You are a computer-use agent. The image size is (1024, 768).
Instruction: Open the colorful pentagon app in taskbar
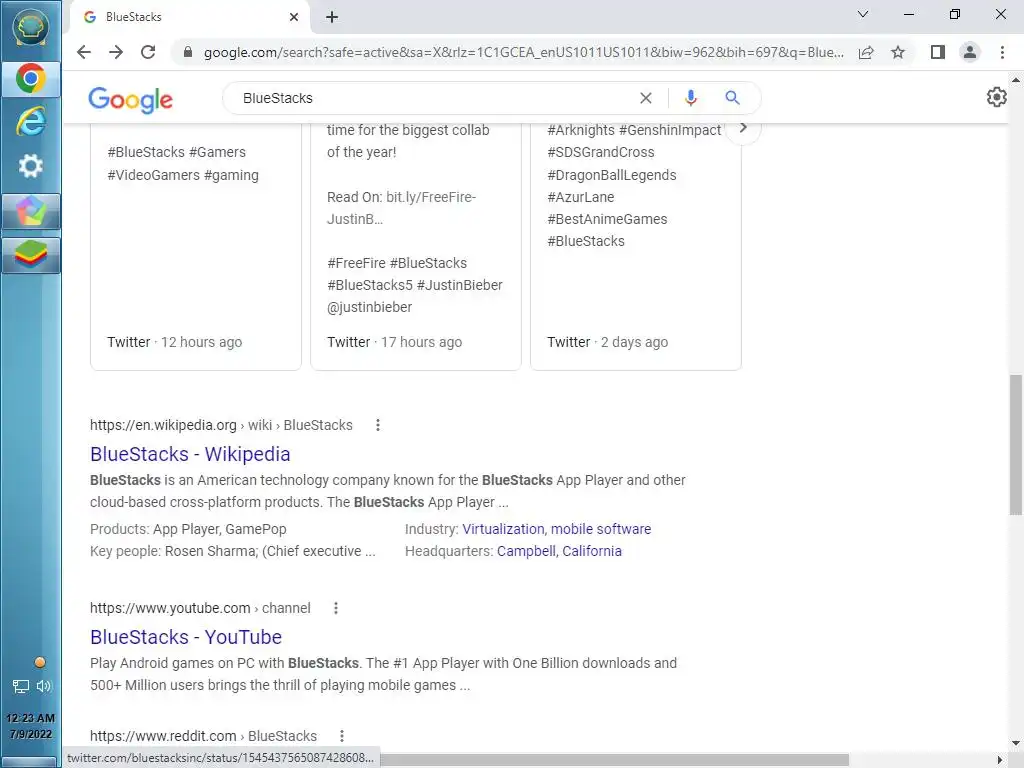[x=31, y=211]
